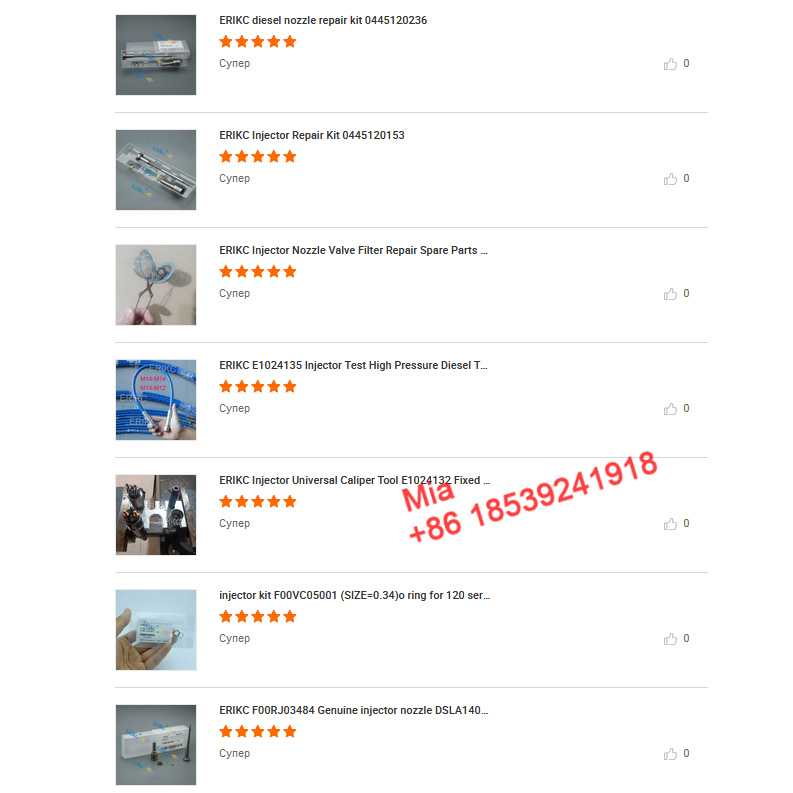793x793 pixels.
Task: Open ERIKC E1024135 Injector Test title link
Action: (353, 365)
